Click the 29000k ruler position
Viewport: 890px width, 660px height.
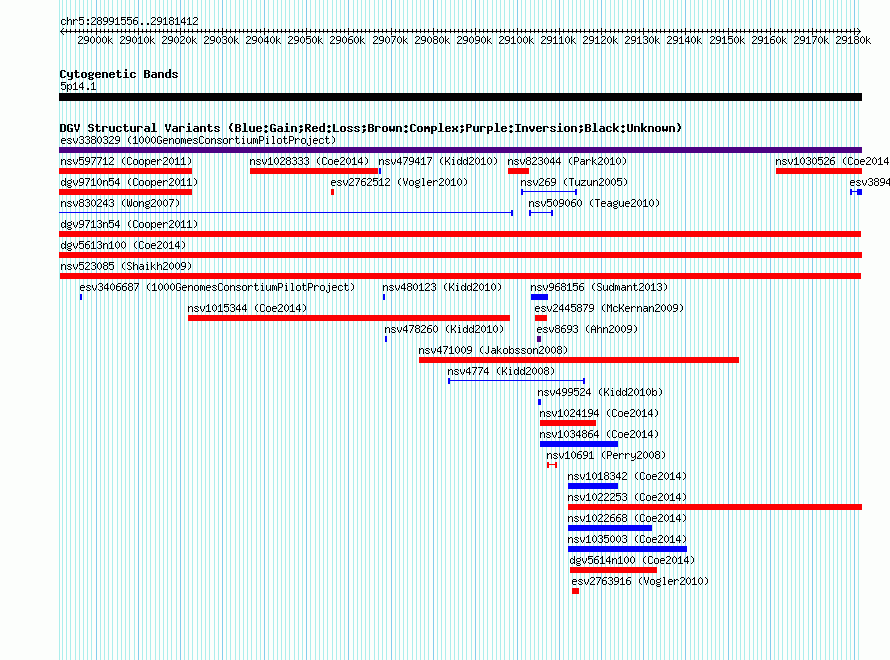pos(95,40)
